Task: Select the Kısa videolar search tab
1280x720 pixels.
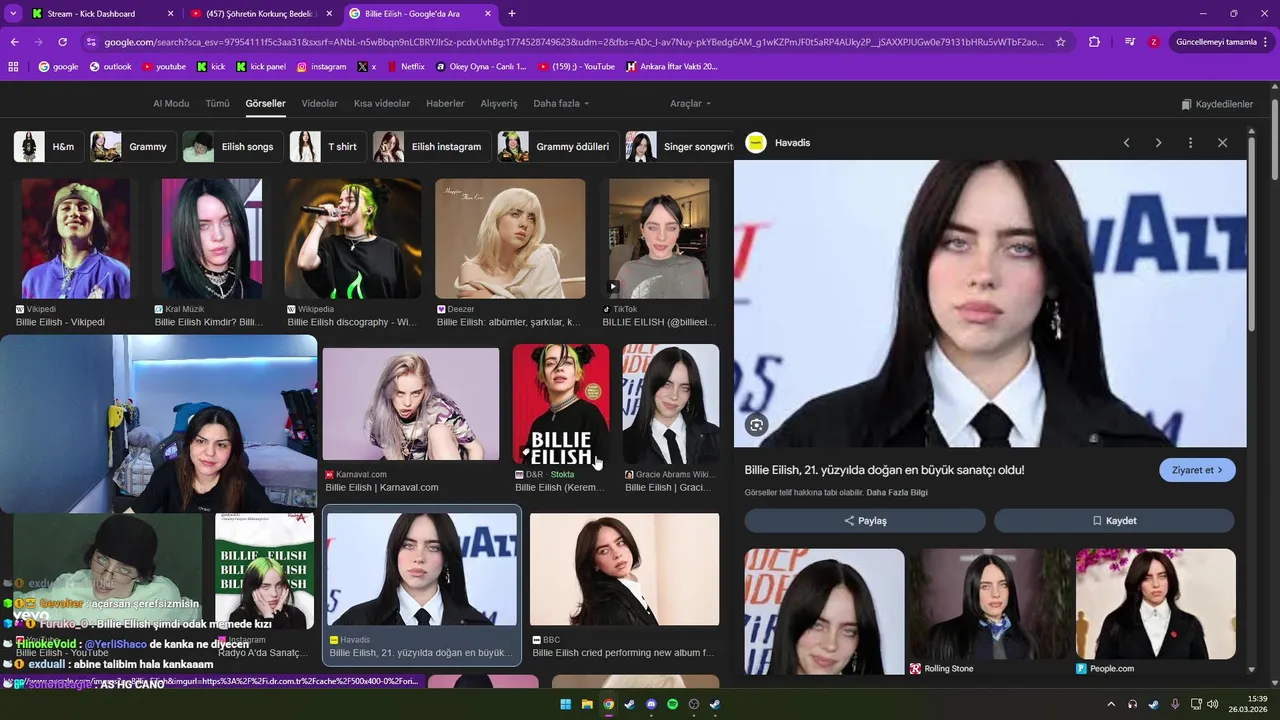Action: [x=382, y=104]
